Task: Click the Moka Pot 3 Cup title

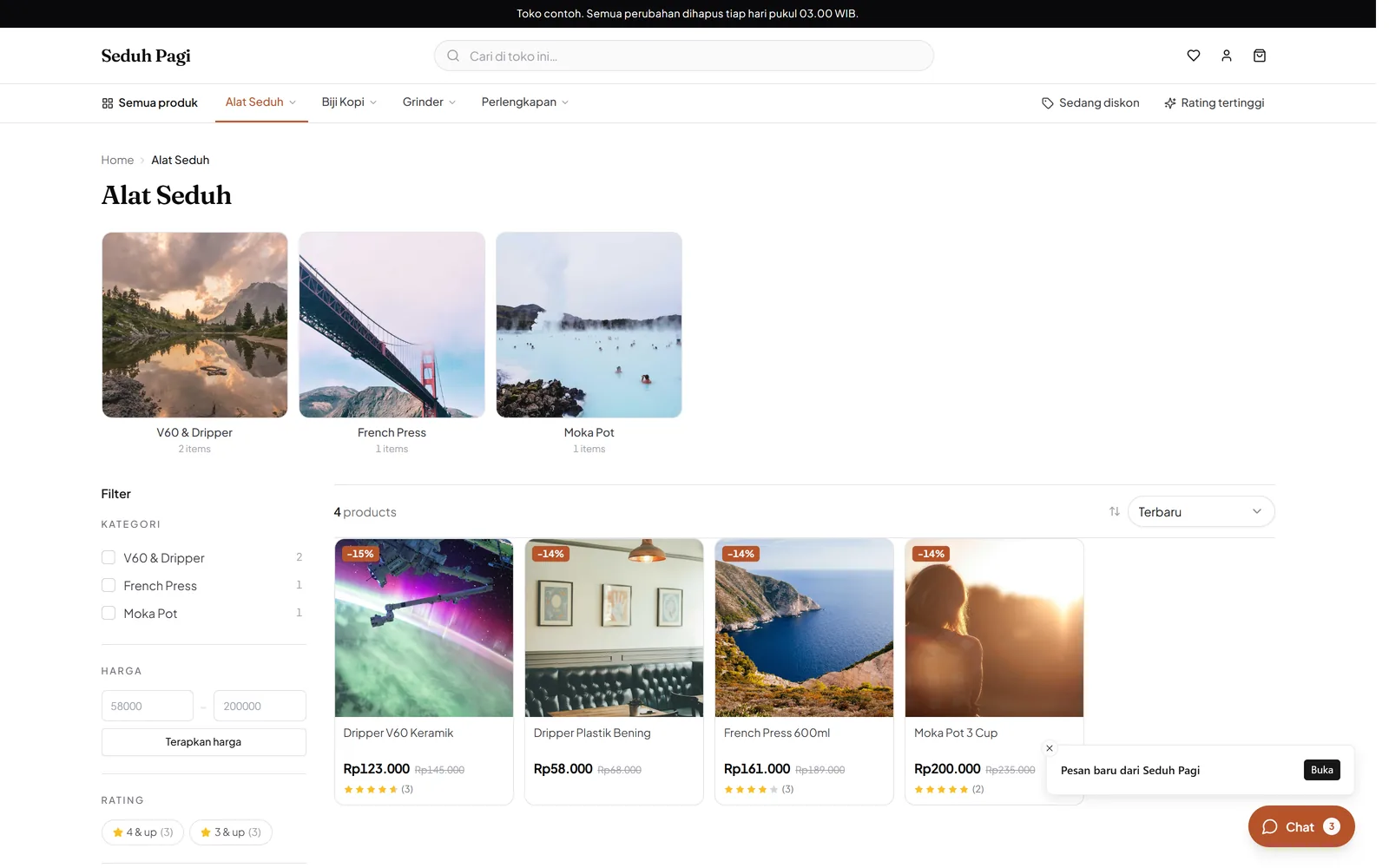Action: [956, 733]
